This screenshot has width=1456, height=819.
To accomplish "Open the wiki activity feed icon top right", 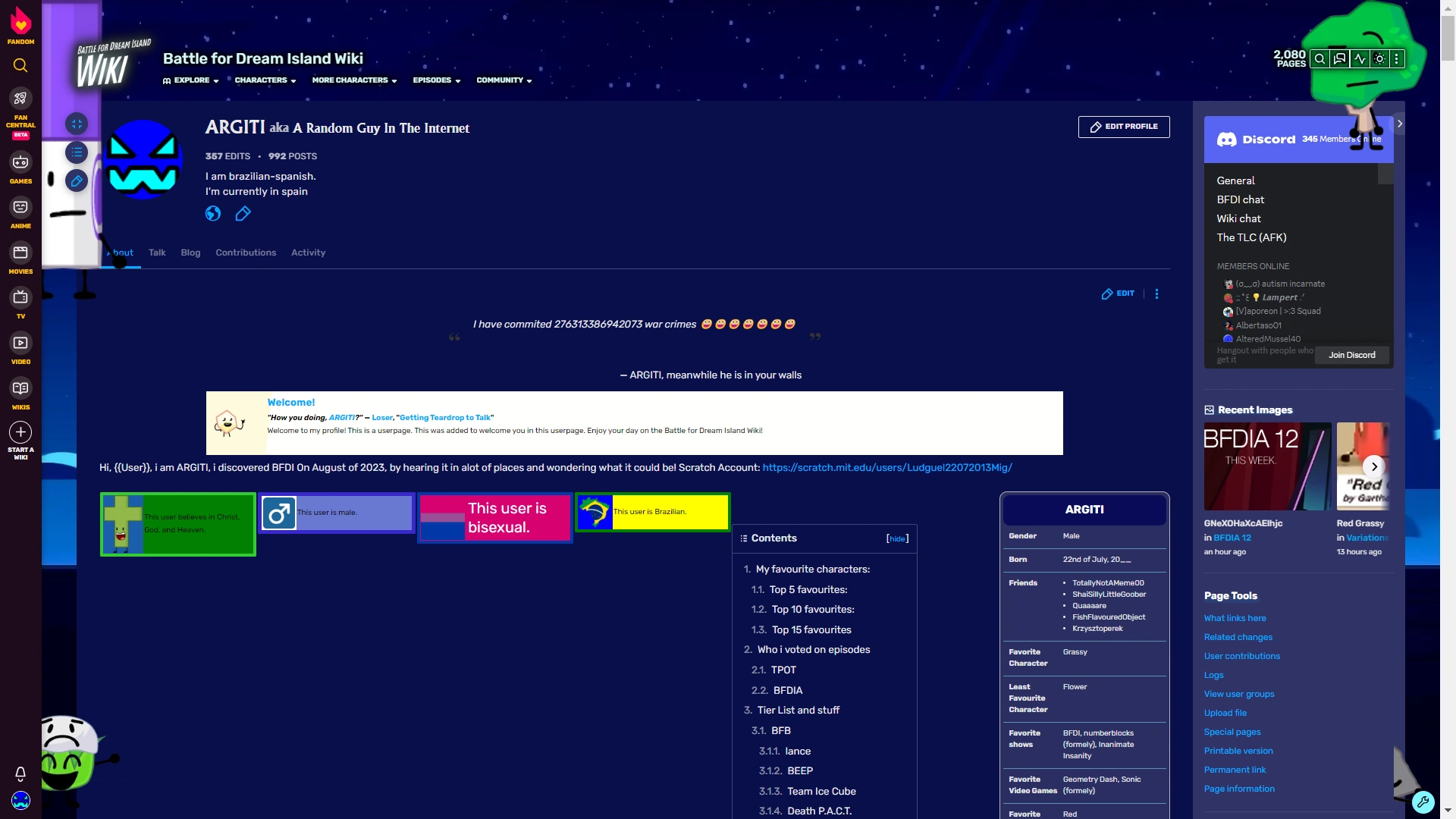I will click(1360, 58).
